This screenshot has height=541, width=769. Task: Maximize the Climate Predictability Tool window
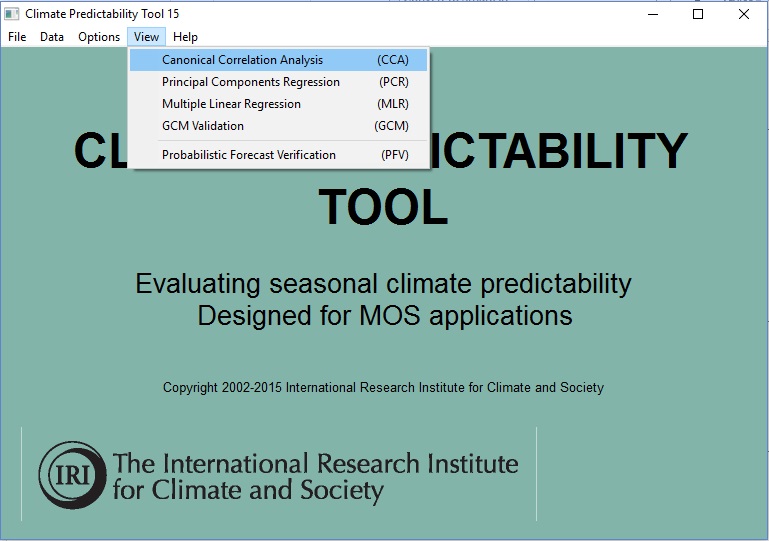pyautogui.click(x=698, y=14)
